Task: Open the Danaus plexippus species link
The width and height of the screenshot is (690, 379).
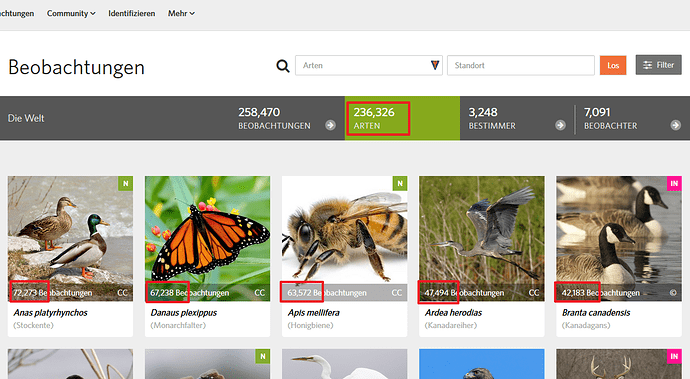Action: (x=184, y=313)
